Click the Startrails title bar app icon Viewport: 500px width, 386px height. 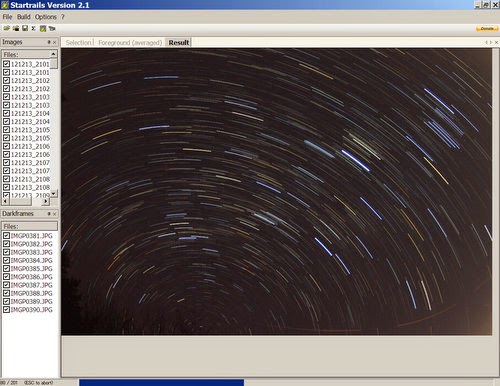pos(5,5)
